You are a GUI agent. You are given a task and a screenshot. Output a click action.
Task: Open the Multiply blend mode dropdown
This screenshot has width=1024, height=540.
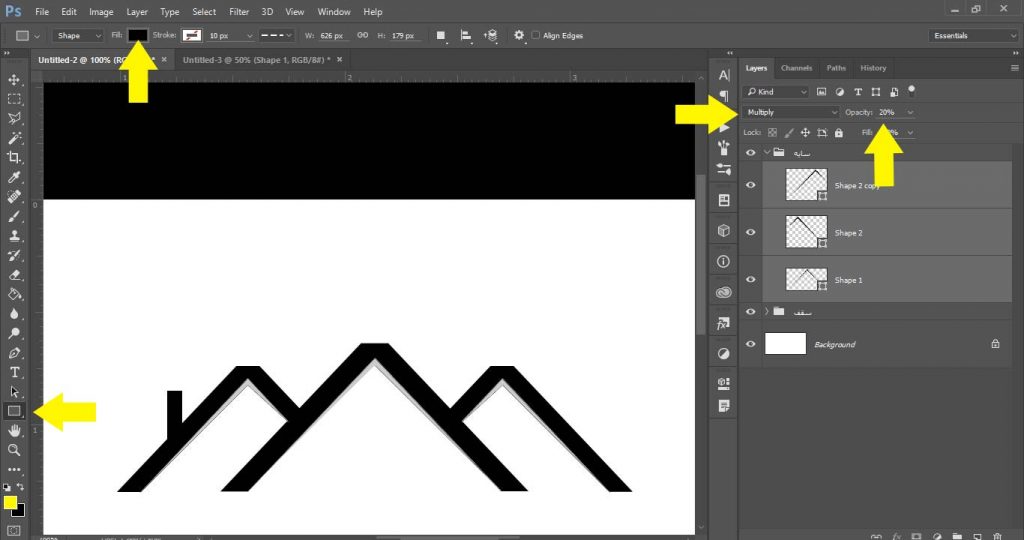pos(790,112)
